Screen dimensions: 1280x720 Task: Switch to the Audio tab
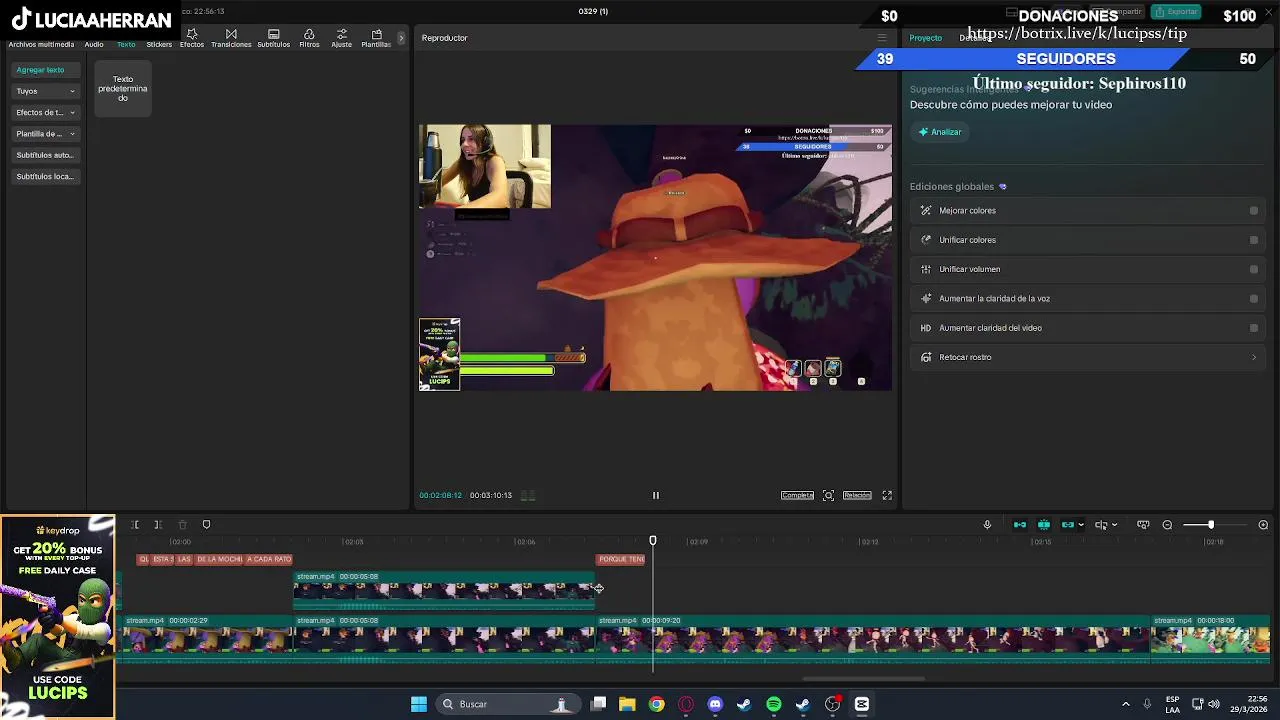[x=94, y=45]
